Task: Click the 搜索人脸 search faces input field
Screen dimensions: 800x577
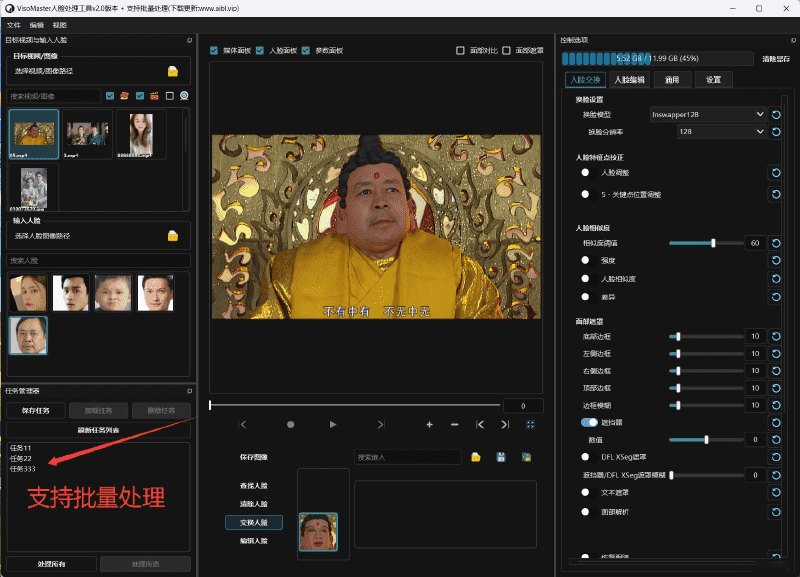Action: point(98,261)
